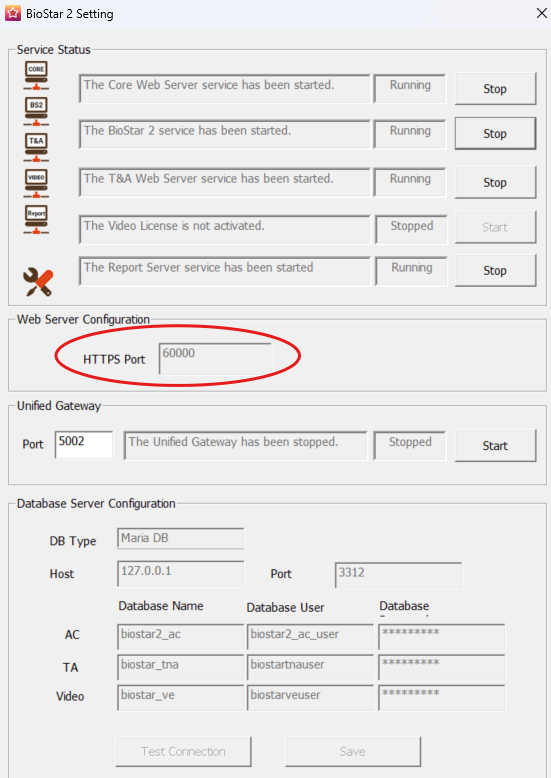Click the Unified Gateway Port field

(84, 445)
